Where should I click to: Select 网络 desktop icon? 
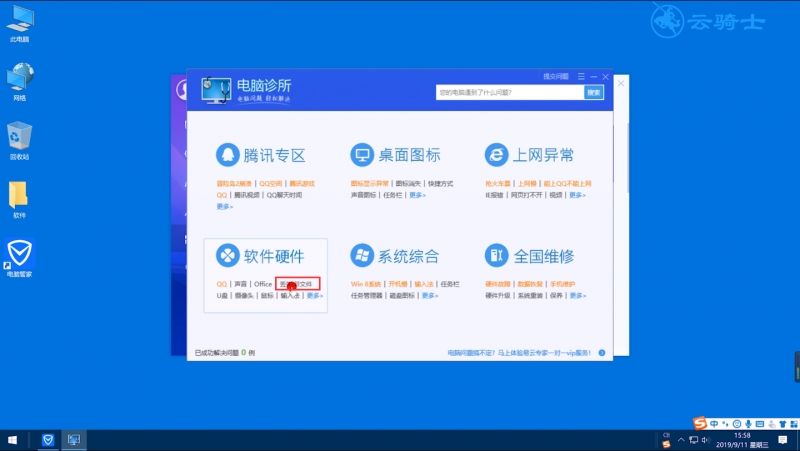click(x=19, y=82)
